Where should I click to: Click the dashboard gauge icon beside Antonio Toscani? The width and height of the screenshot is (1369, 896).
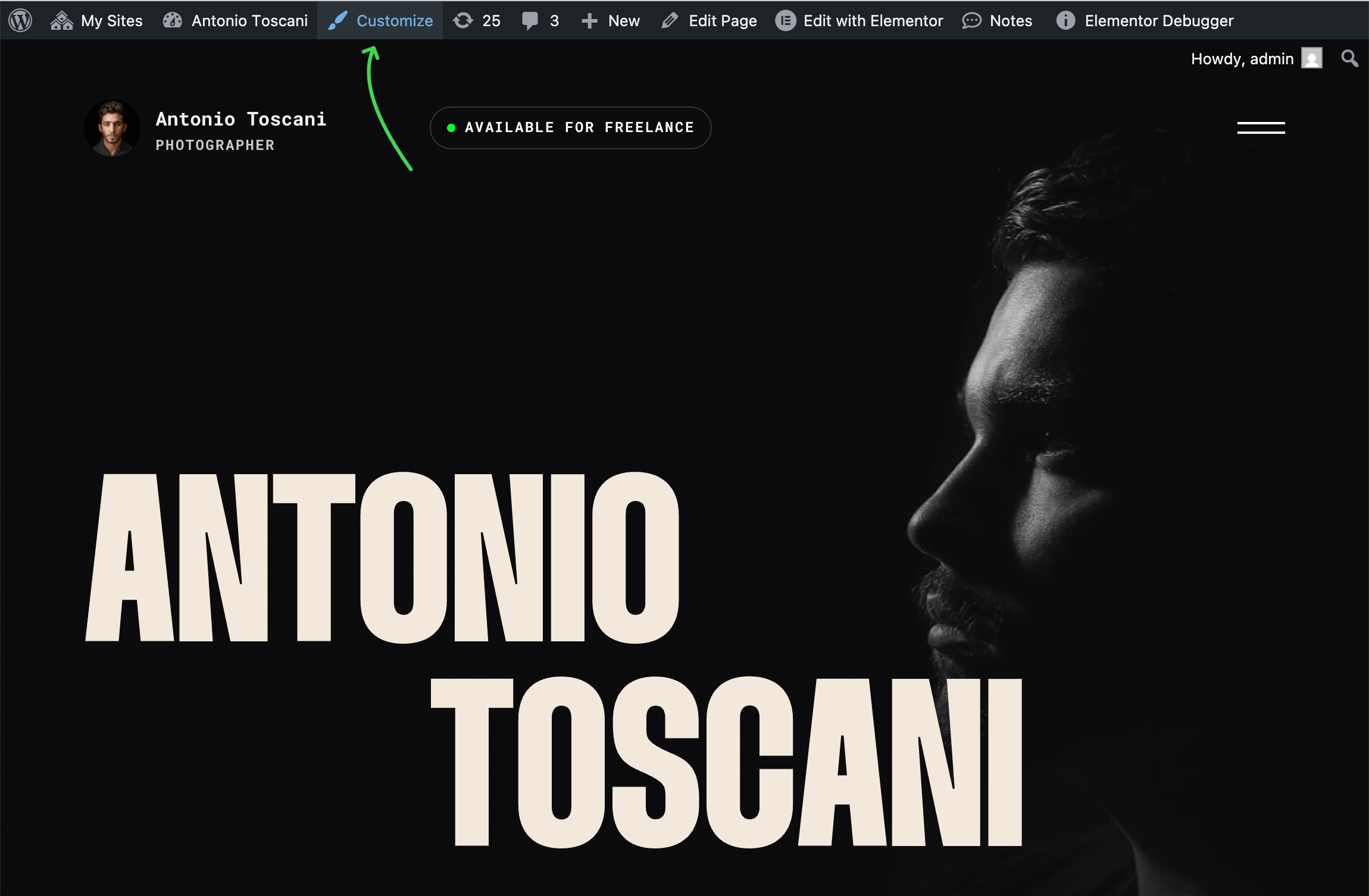tap(173, 20)
